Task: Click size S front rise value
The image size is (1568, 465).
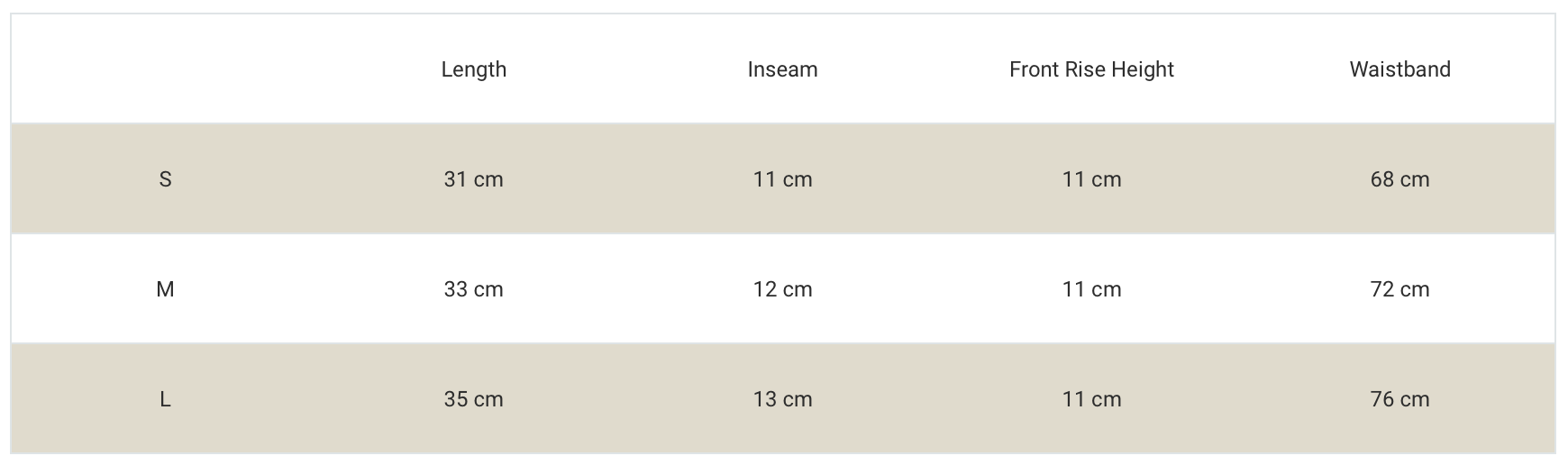Action: point(1091,179)
